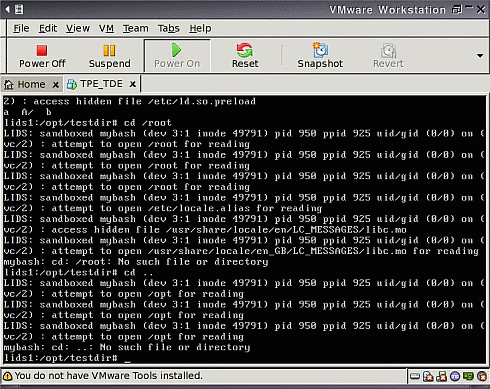The width and height of the screenshot is (490, 389).
Task: Click the window menu icon in title bar
Action: [x=19, y=9]
